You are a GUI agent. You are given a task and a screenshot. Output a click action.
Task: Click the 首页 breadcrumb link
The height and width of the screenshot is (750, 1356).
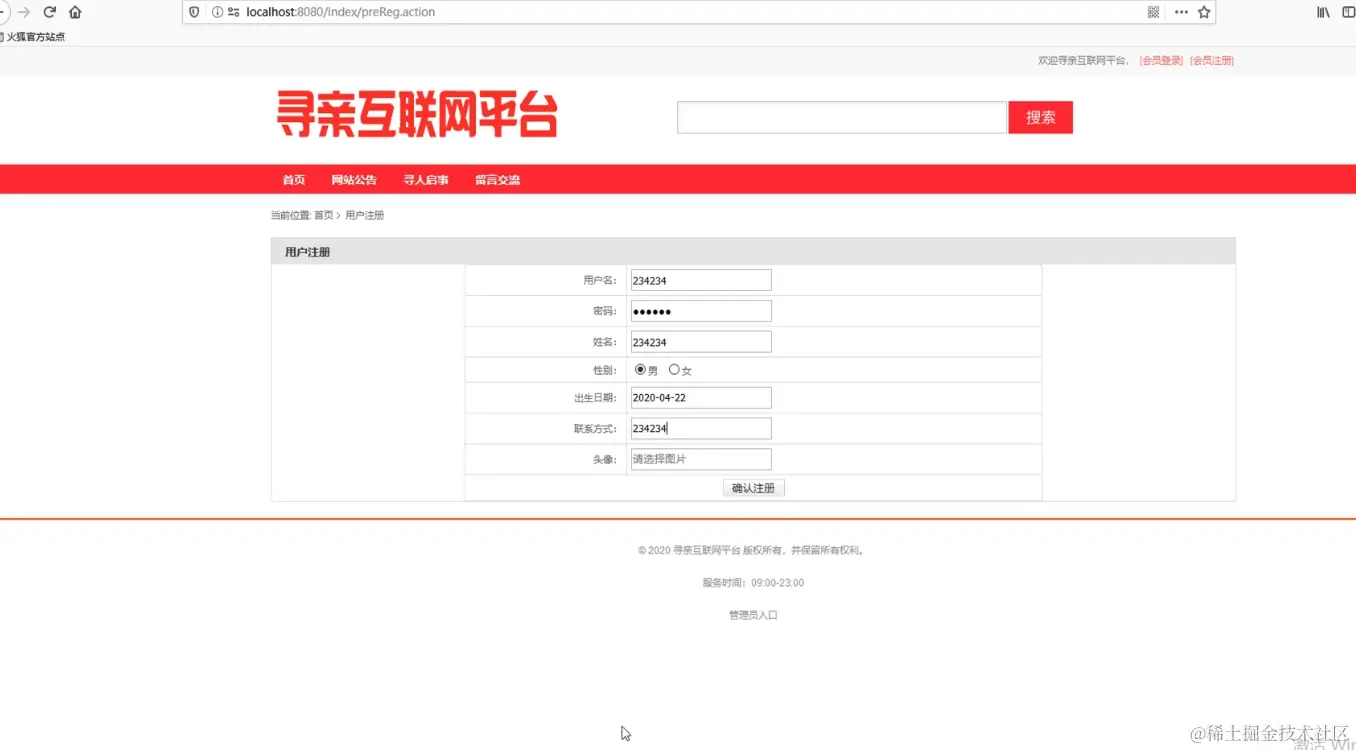tap(324, 215)
